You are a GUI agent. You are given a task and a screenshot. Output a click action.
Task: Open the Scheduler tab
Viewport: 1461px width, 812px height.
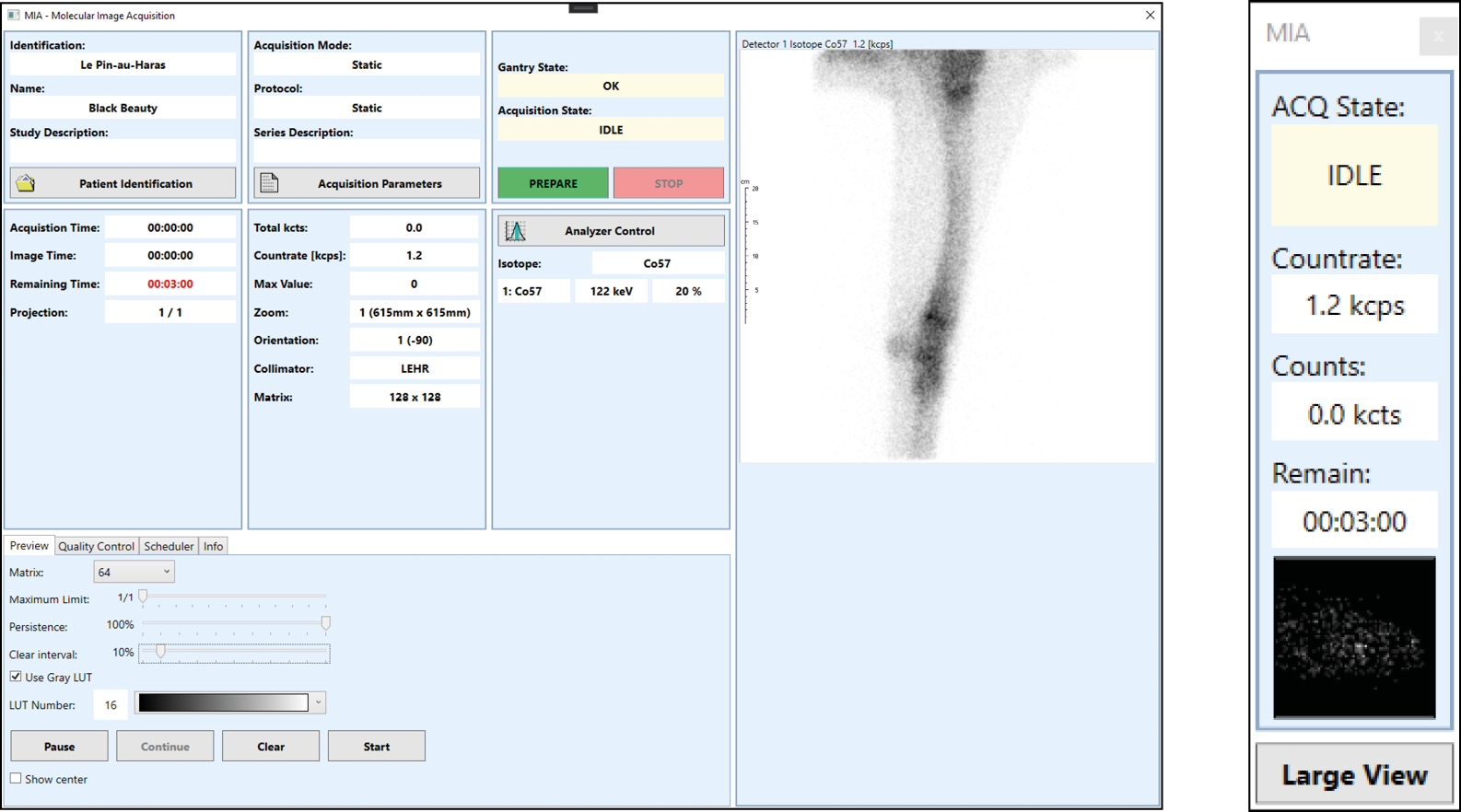click(169, 547)
